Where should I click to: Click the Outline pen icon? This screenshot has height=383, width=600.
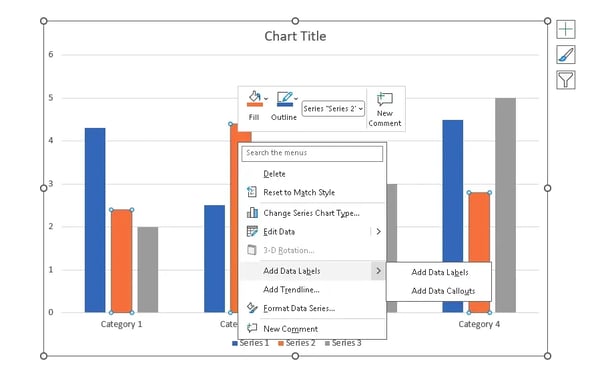[285, 98]
